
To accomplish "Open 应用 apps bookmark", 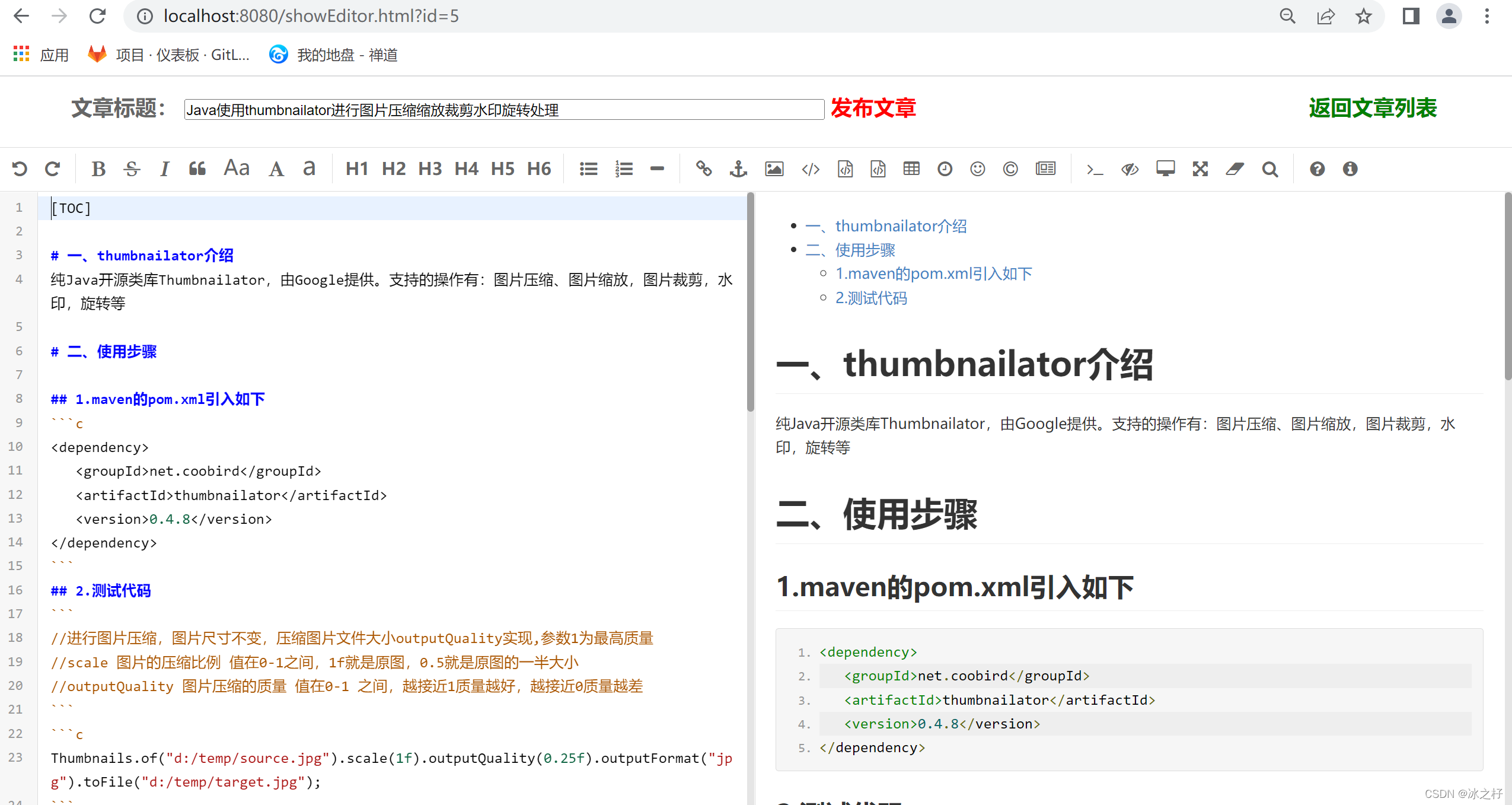I will [x=40, y=55].
